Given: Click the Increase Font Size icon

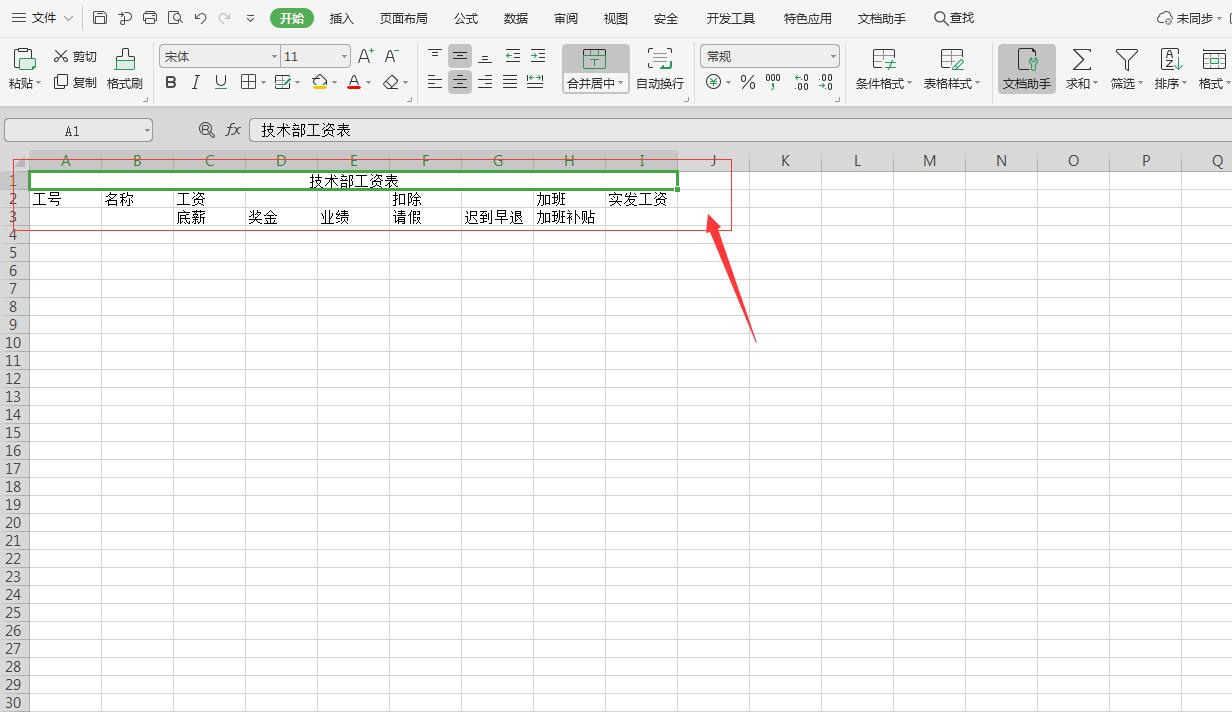Looking at the screenshot, I should (366, 56).
